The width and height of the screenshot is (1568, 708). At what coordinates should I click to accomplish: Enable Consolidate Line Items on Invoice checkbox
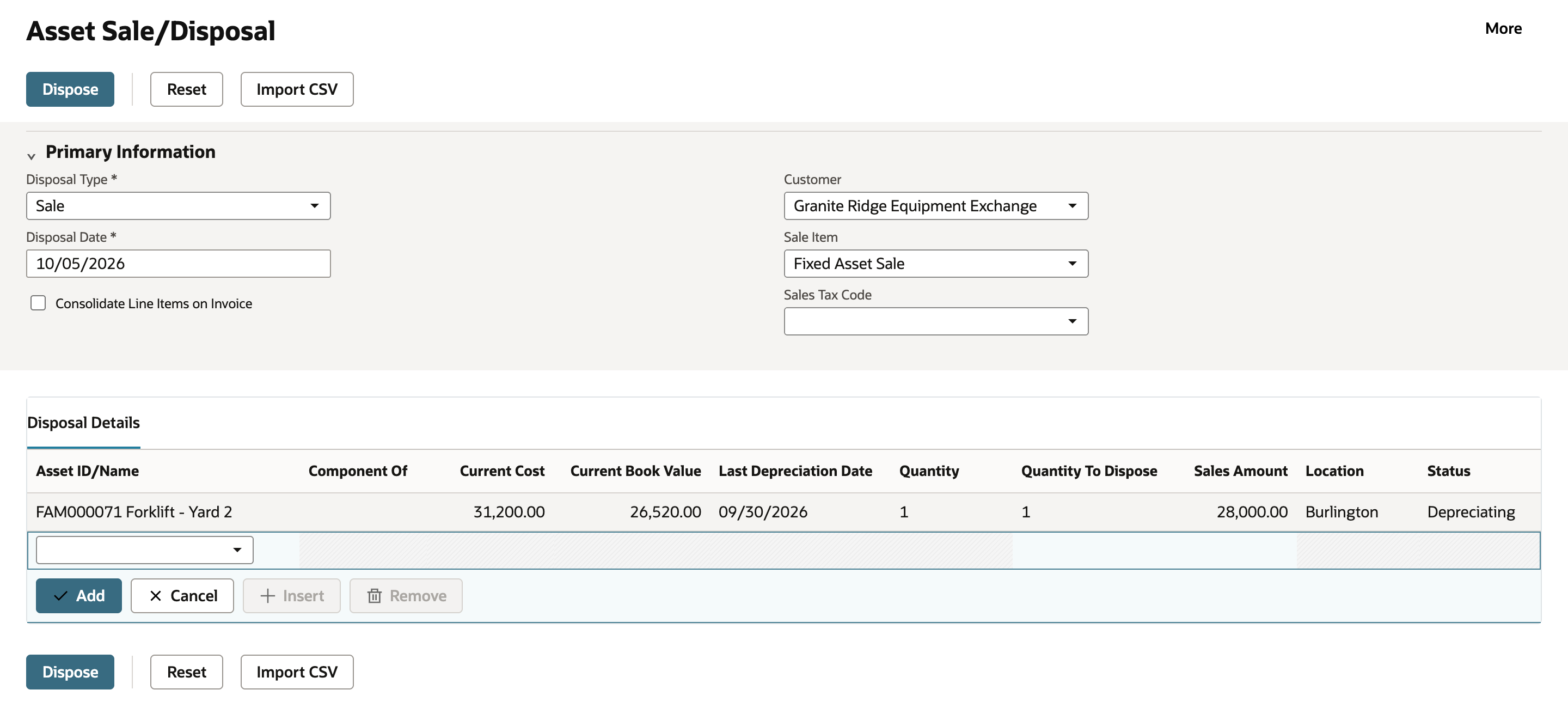(38, 303)
